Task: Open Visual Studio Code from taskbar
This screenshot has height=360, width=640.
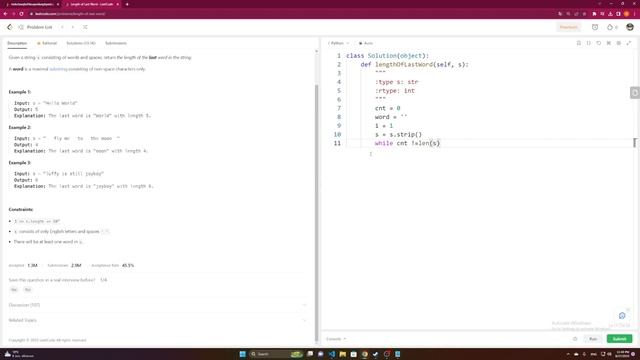Action: [x=331, y=354]
